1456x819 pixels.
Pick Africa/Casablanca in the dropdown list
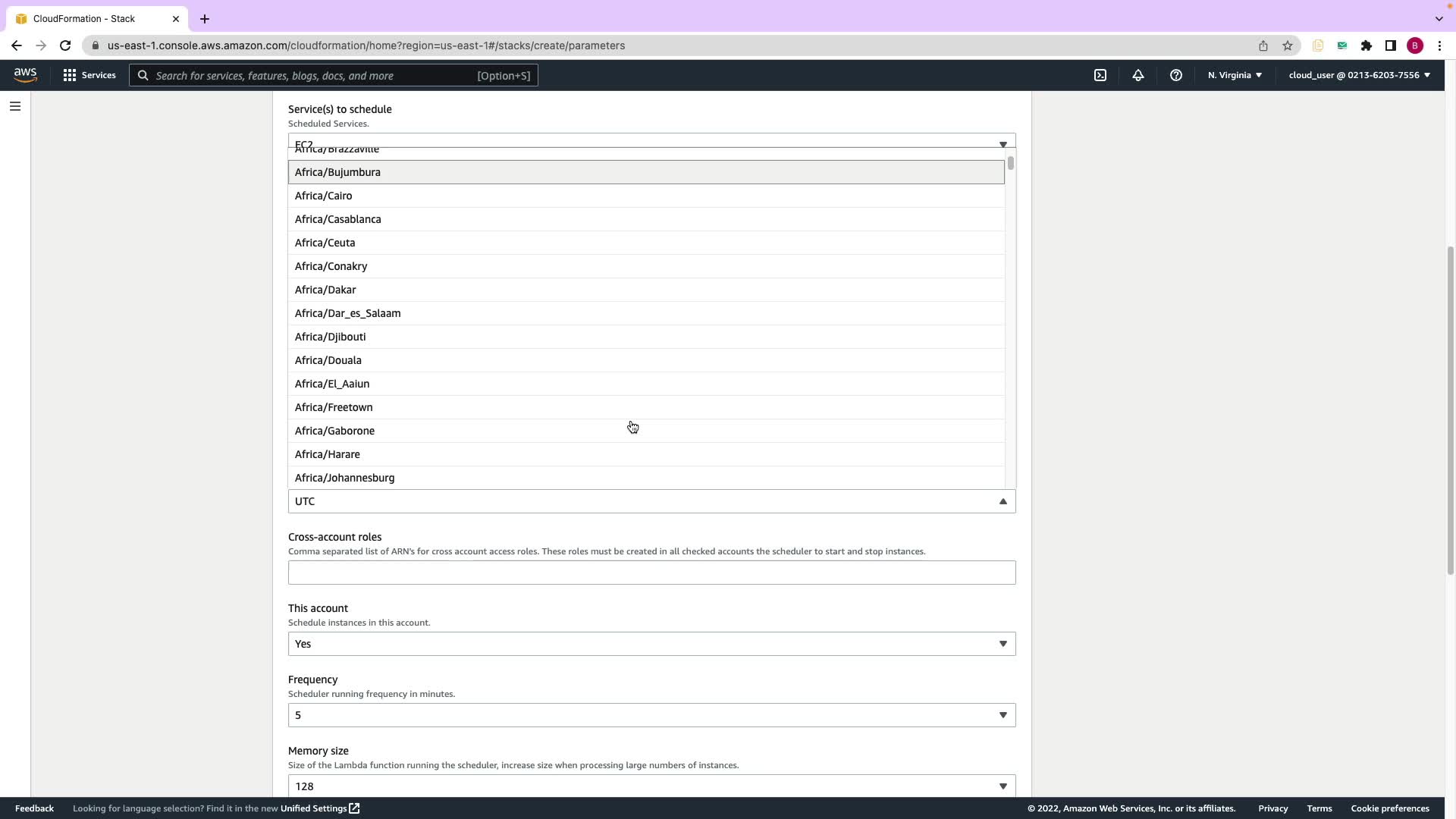338,219
